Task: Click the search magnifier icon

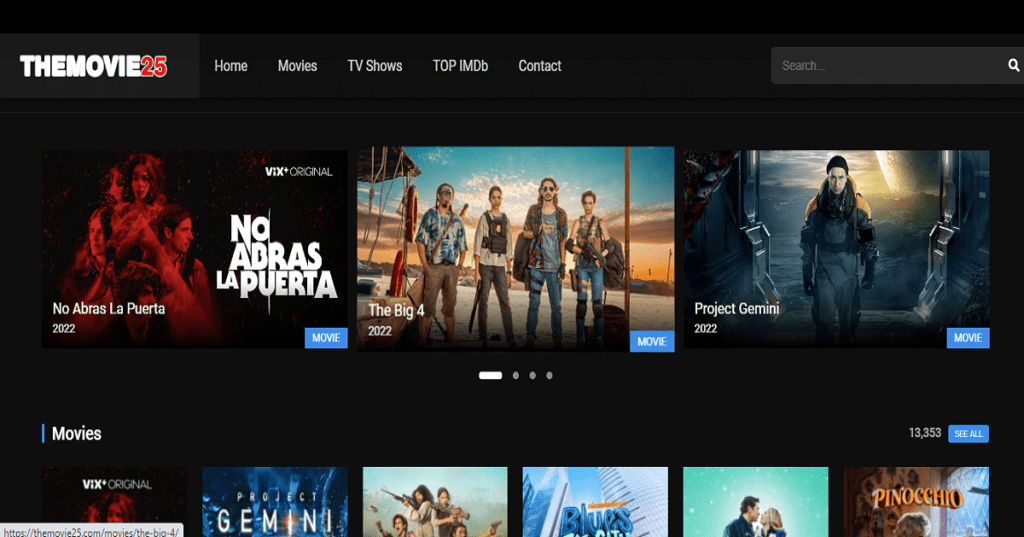Action: (x=1013, y=65)
